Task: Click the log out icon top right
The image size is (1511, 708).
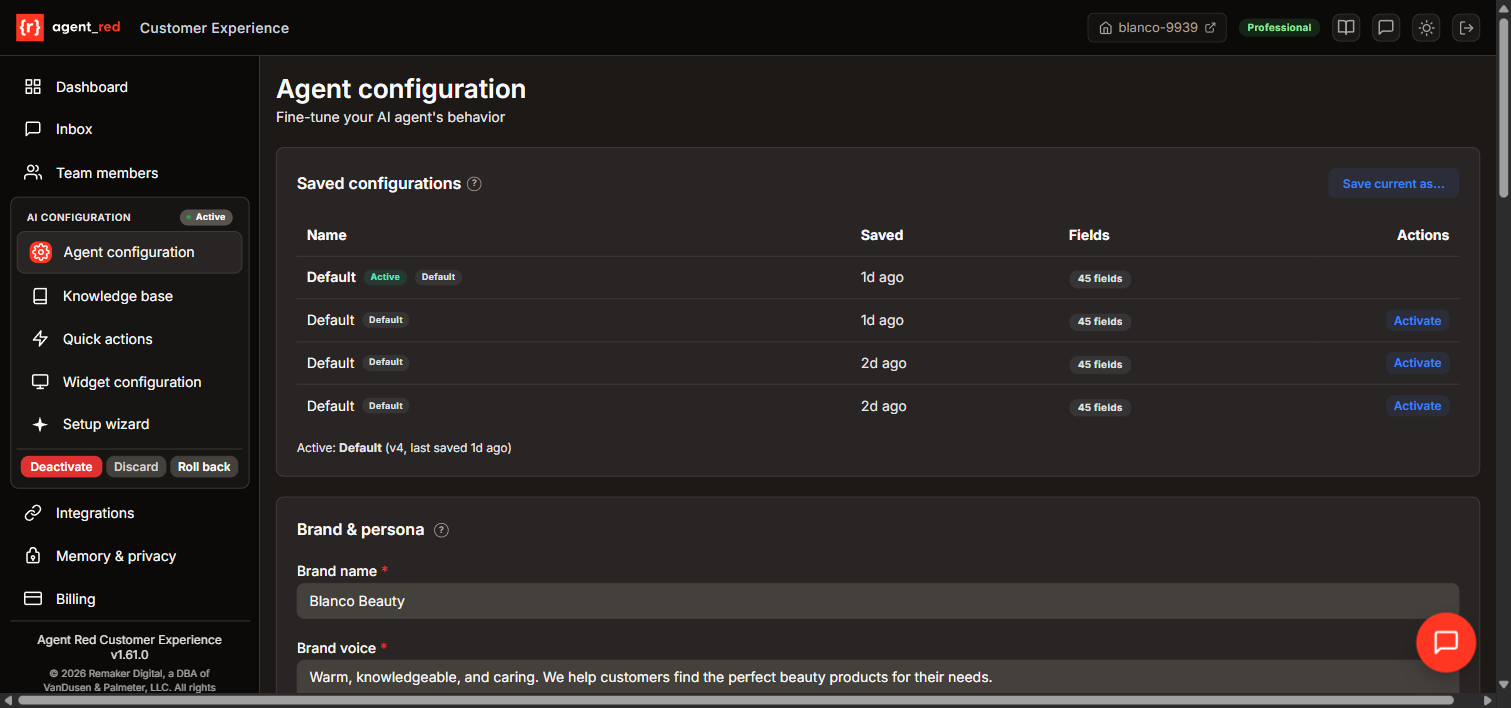Action: [x=1465, y=27]
